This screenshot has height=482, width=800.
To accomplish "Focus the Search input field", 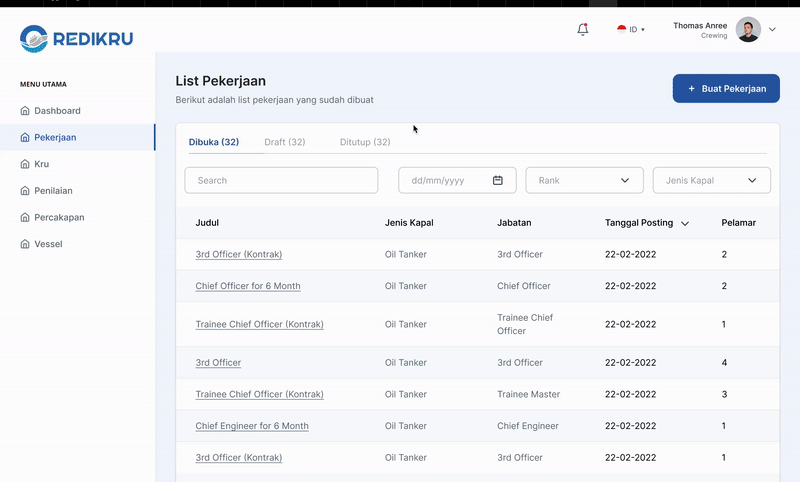I will [281, 180].
